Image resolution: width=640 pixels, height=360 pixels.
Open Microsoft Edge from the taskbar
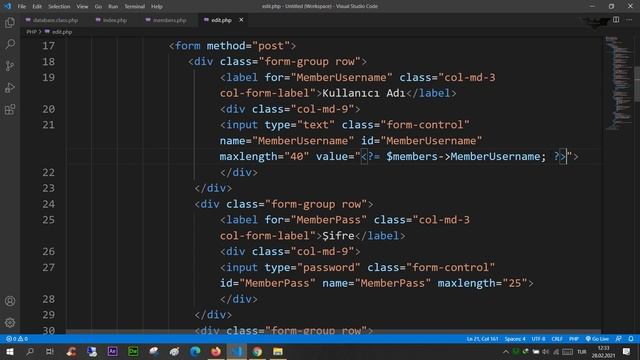click(195, 351)
